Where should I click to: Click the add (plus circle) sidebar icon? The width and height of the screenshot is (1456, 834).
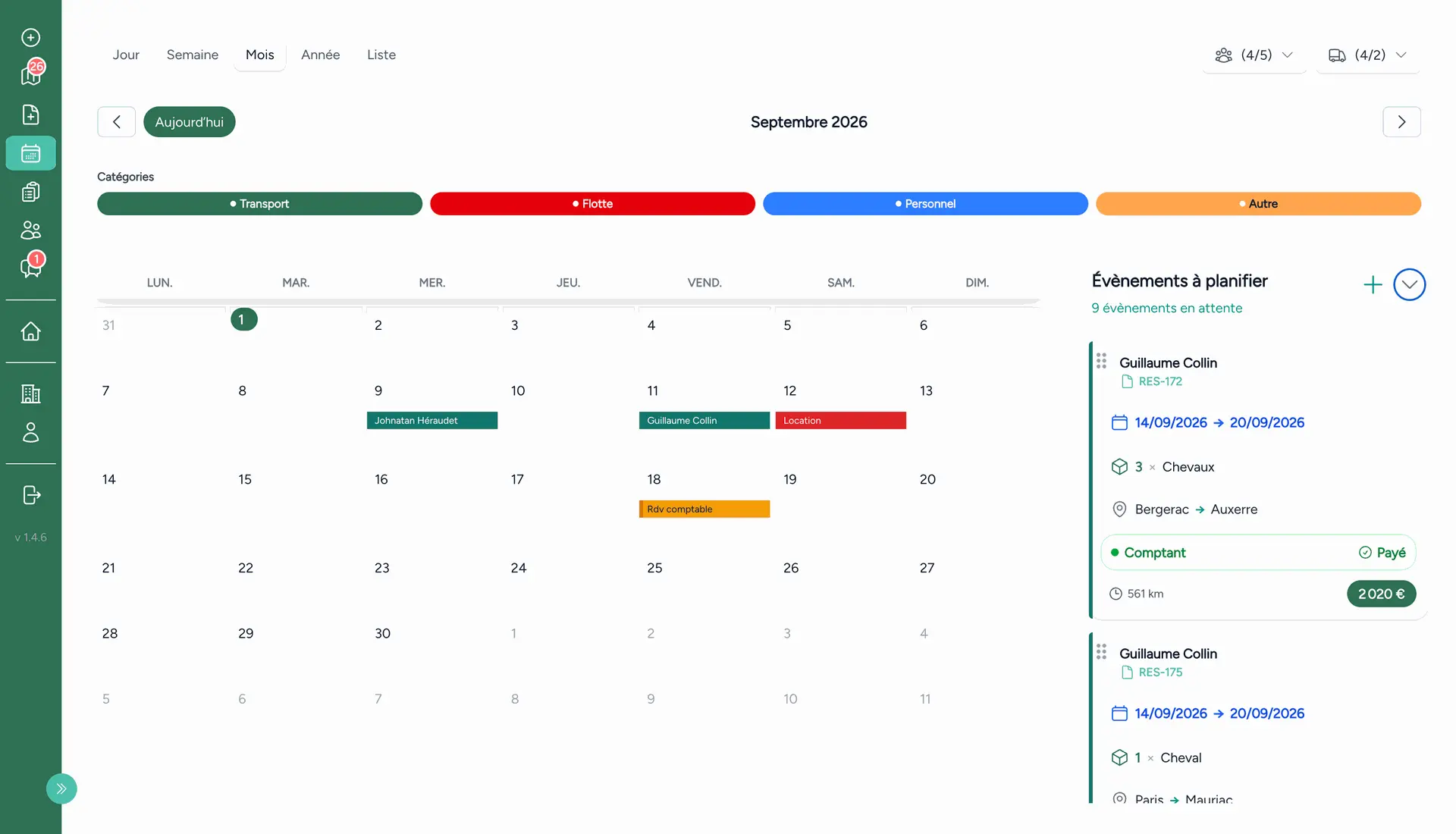pyautogui.click(x=30, y=37)
